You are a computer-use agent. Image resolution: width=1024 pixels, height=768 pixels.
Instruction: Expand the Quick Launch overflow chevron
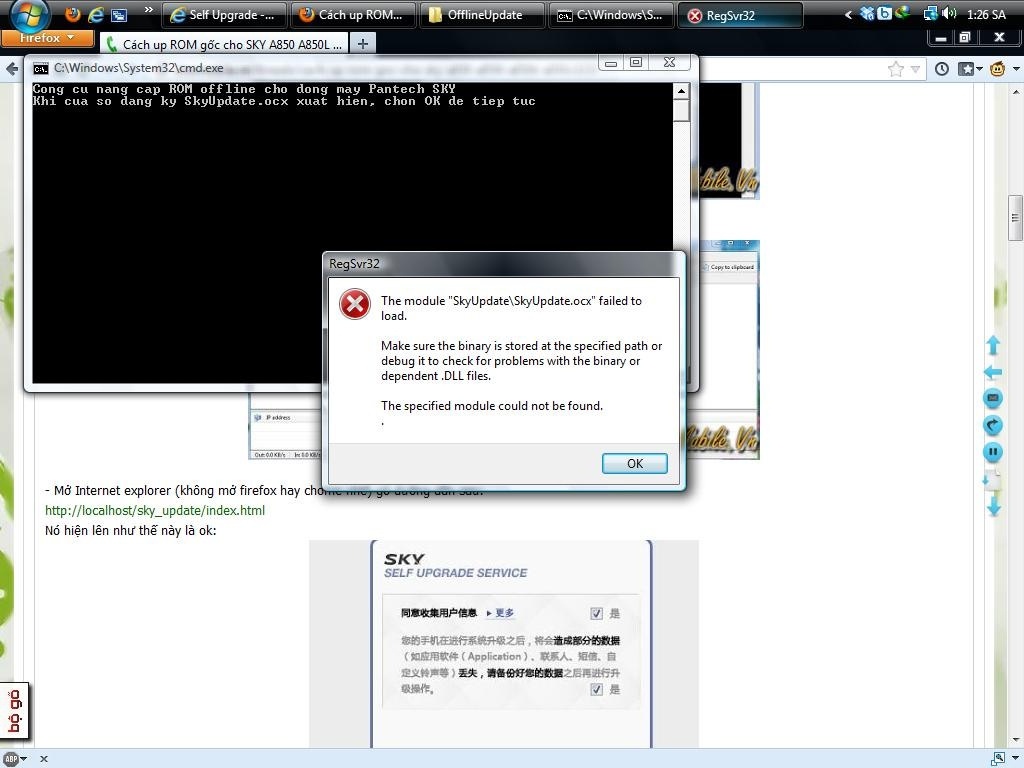[149, 10]
